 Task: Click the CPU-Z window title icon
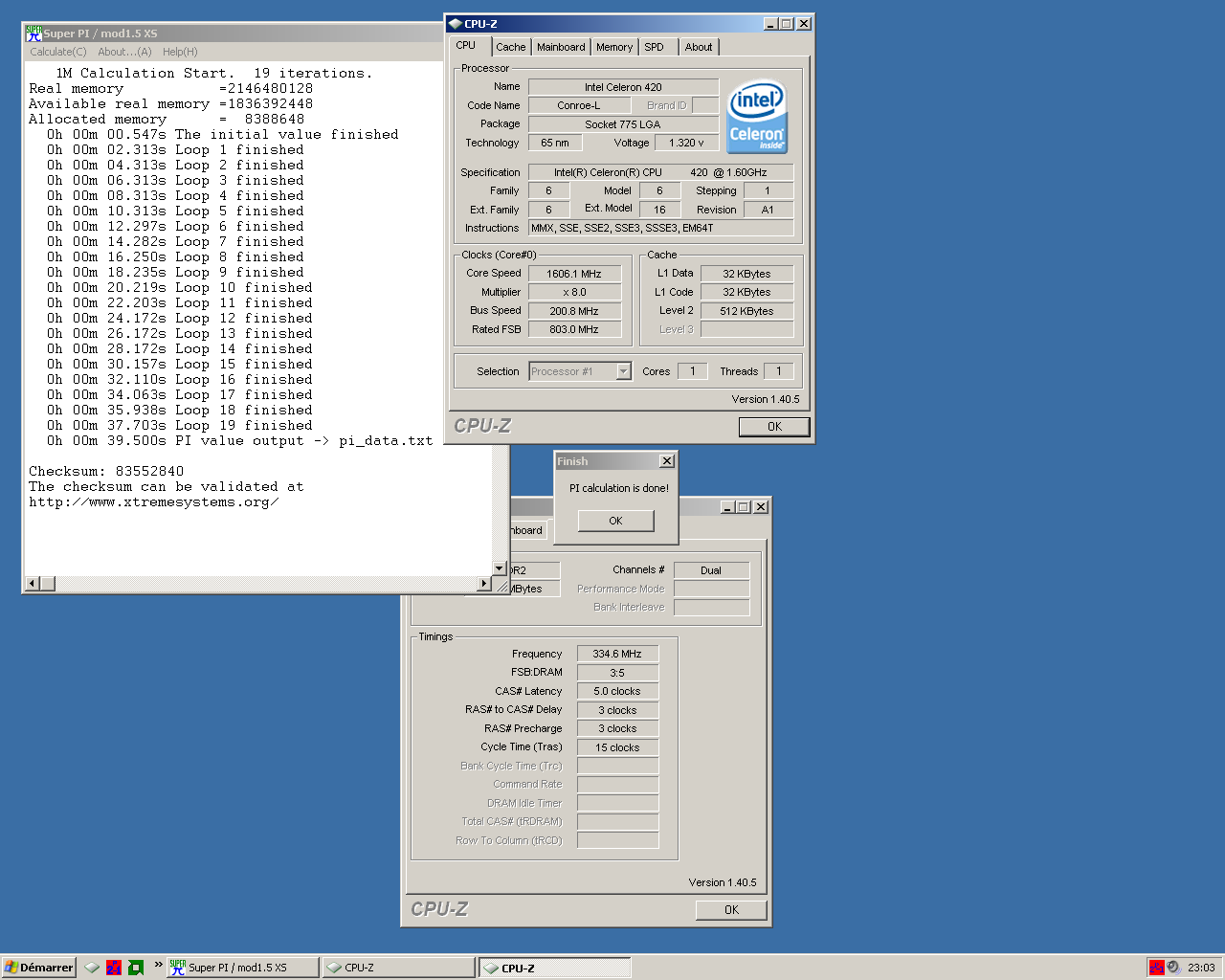(x=456, y=24)
